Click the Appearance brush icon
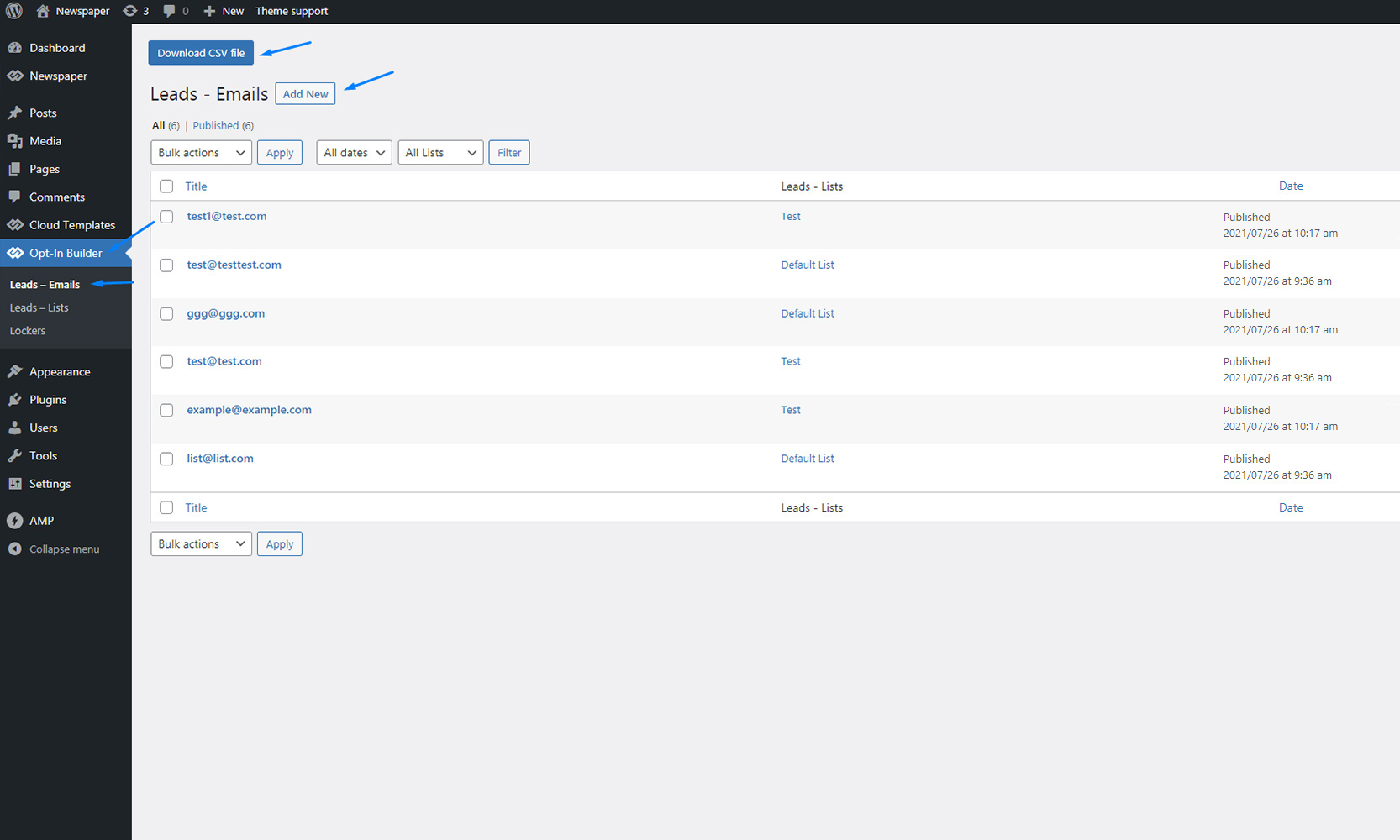 pos(15,371)
